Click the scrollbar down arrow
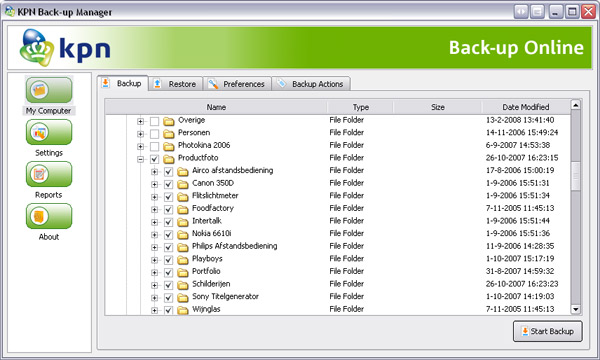Viewport: 600px width, 360px height. coord(576,309)
